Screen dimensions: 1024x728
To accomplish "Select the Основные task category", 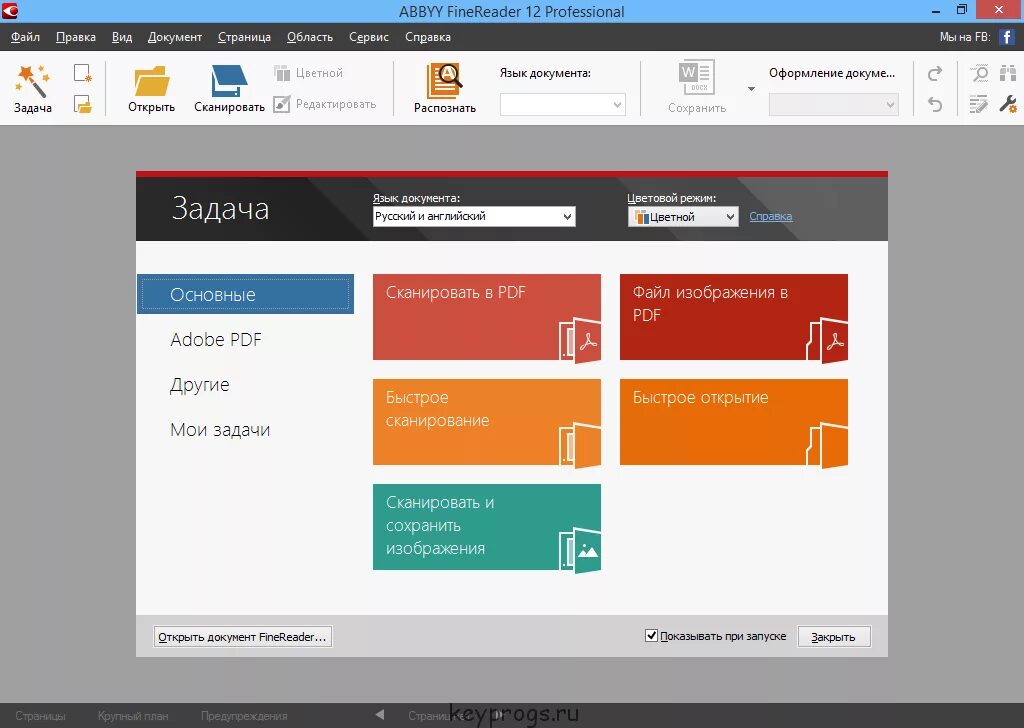I will pos(246,294).
